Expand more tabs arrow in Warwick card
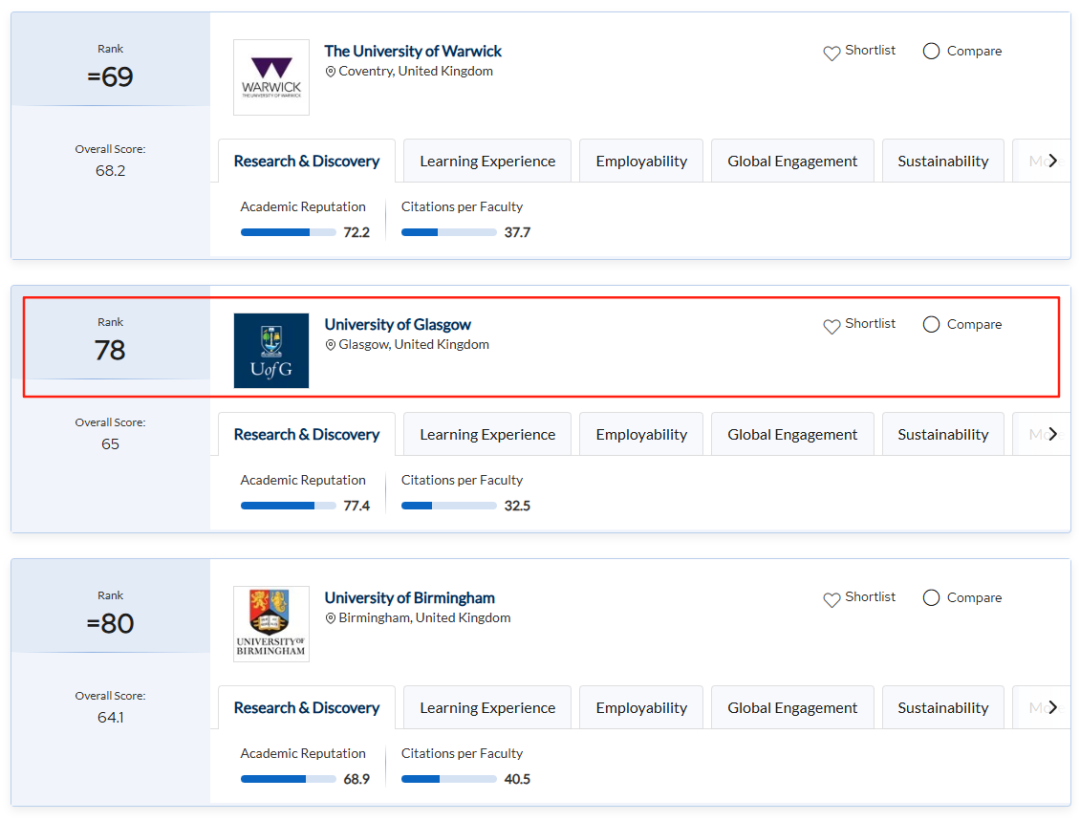 pyautogui.click(x=1052, y=160)
